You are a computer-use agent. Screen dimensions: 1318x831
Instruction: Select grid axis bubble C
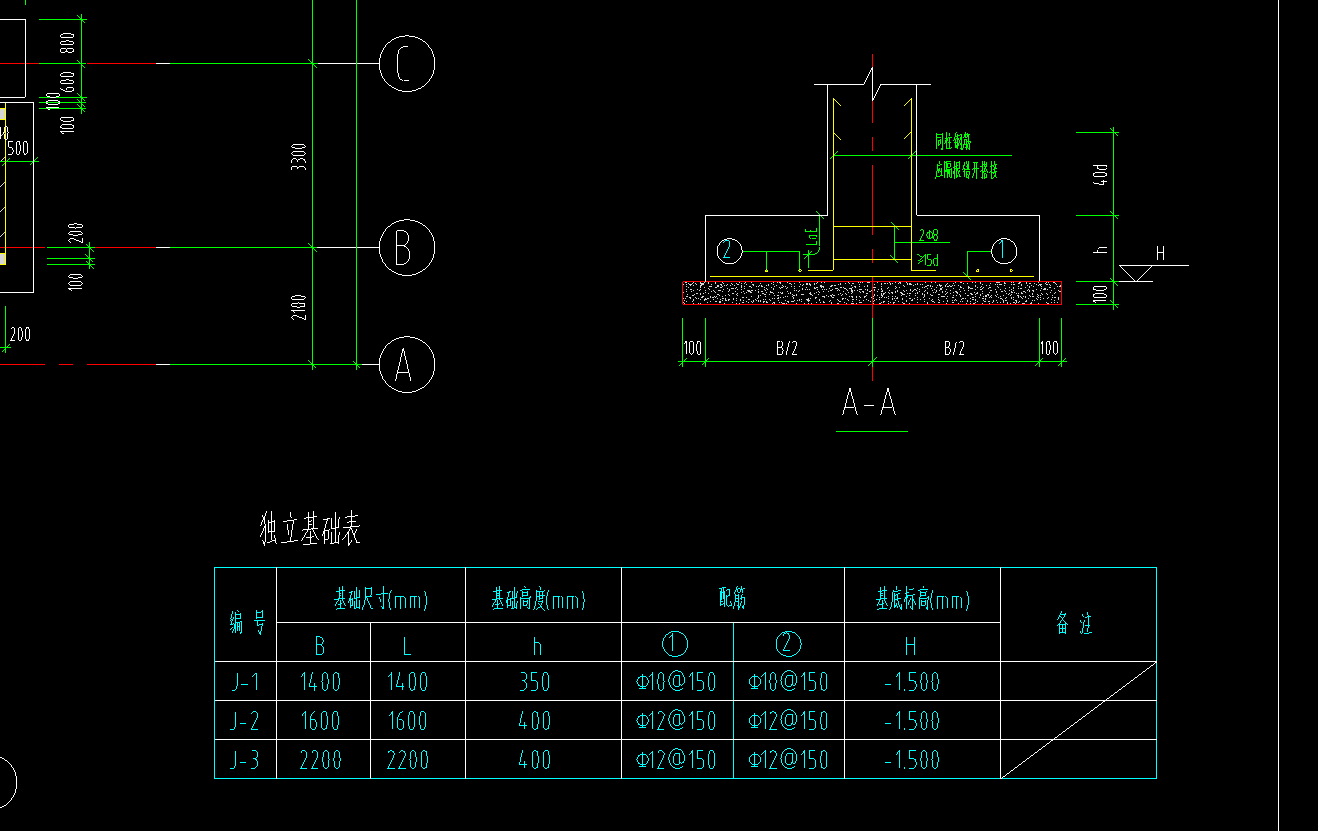click(407, 64)
